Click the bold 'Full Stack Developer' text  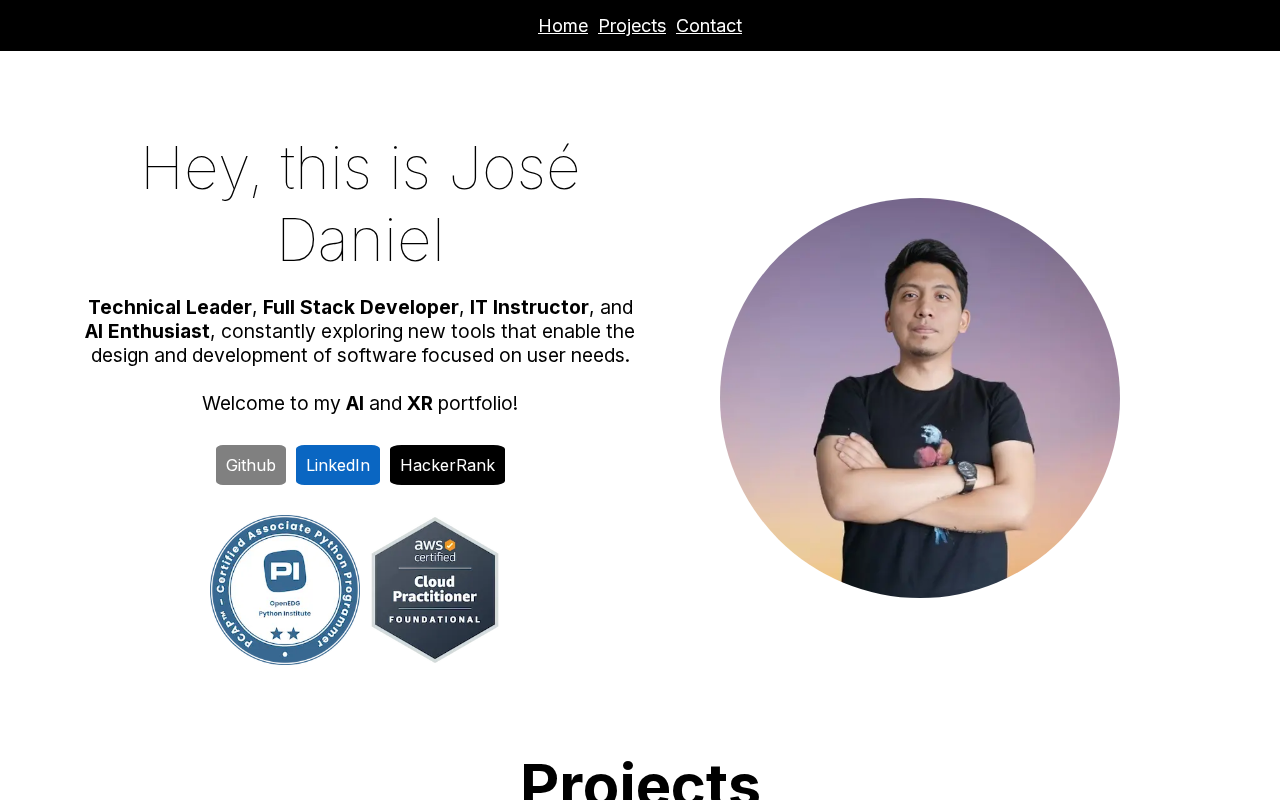click(361, 307)
